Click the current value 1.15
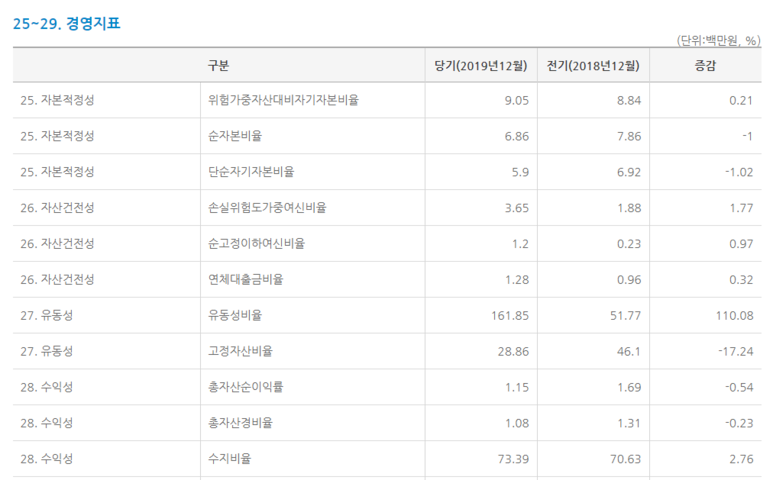Image resolution: width=773 pixels, height=480 pixels. click(x=517, y=387)
